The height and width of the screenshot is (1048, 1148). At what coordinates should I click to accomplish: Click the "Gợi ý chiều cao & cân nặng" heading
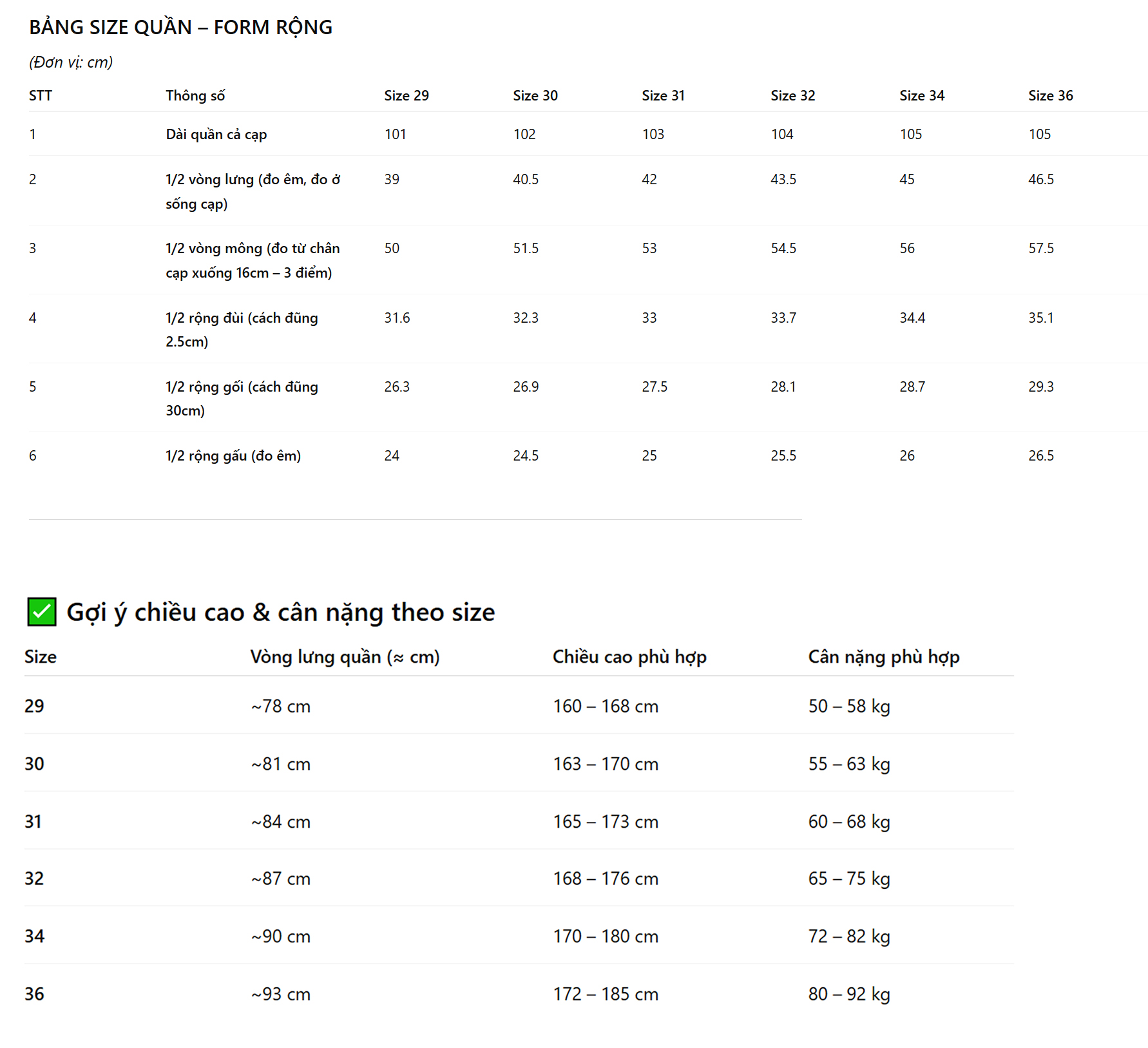coord(280,612)
